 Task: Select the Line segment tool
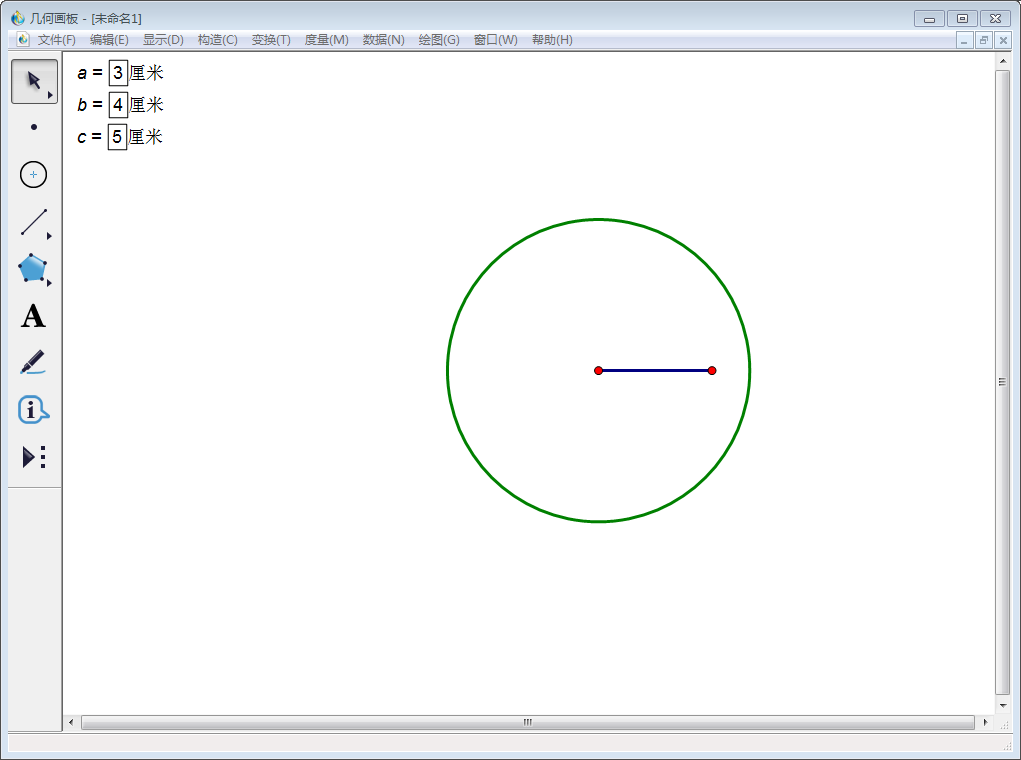pyautogui.click(x=34, y=222)
